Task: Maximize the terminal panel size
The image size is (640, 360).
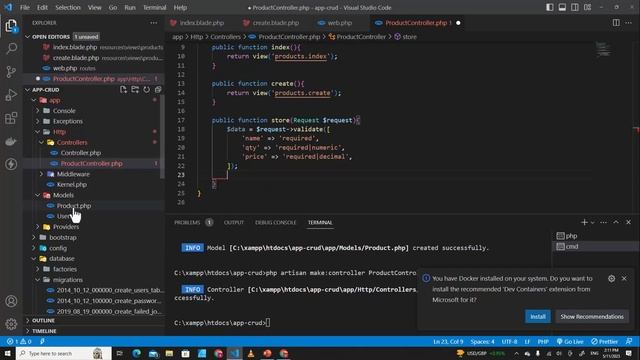Action: [x=616, y=222]
